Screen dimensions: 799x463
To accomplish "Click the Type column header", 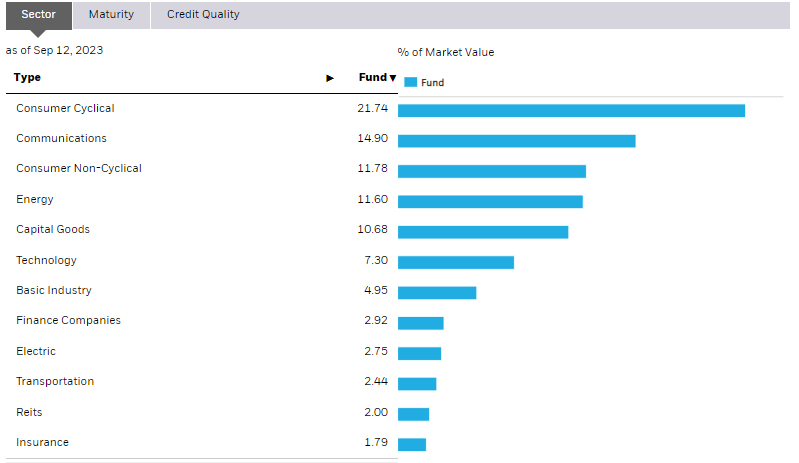I will (28, 78).
